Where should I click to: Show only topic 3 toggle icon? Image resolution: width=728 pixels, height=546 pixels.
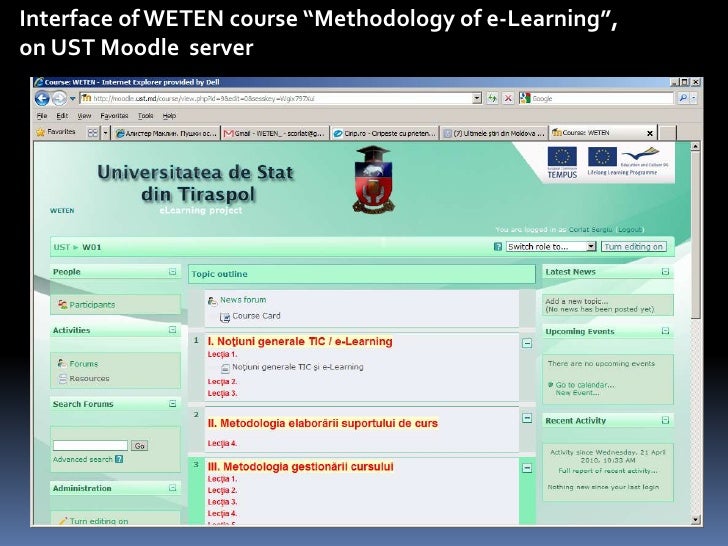click(x=527, y=468)
